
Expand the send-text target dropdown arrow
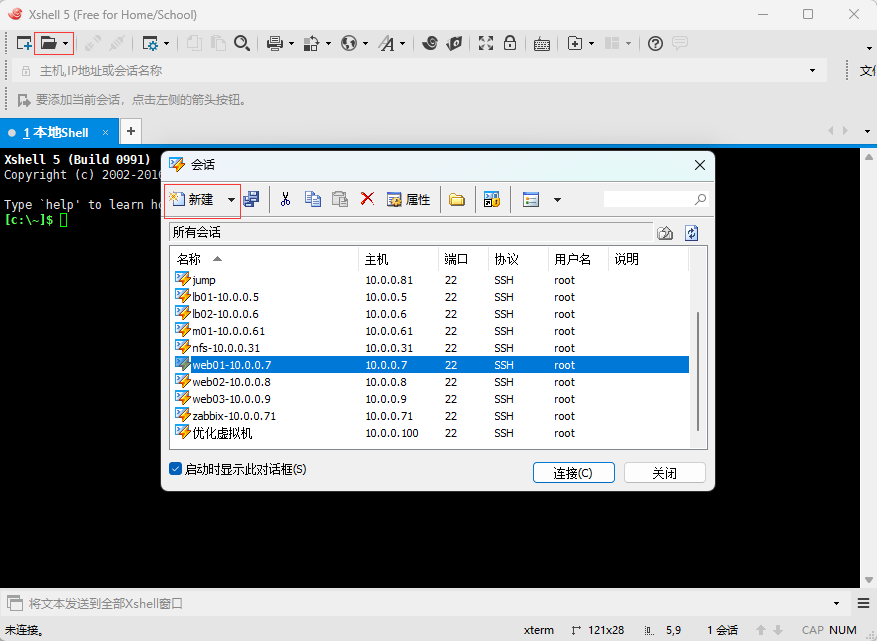tap(836, 603)
